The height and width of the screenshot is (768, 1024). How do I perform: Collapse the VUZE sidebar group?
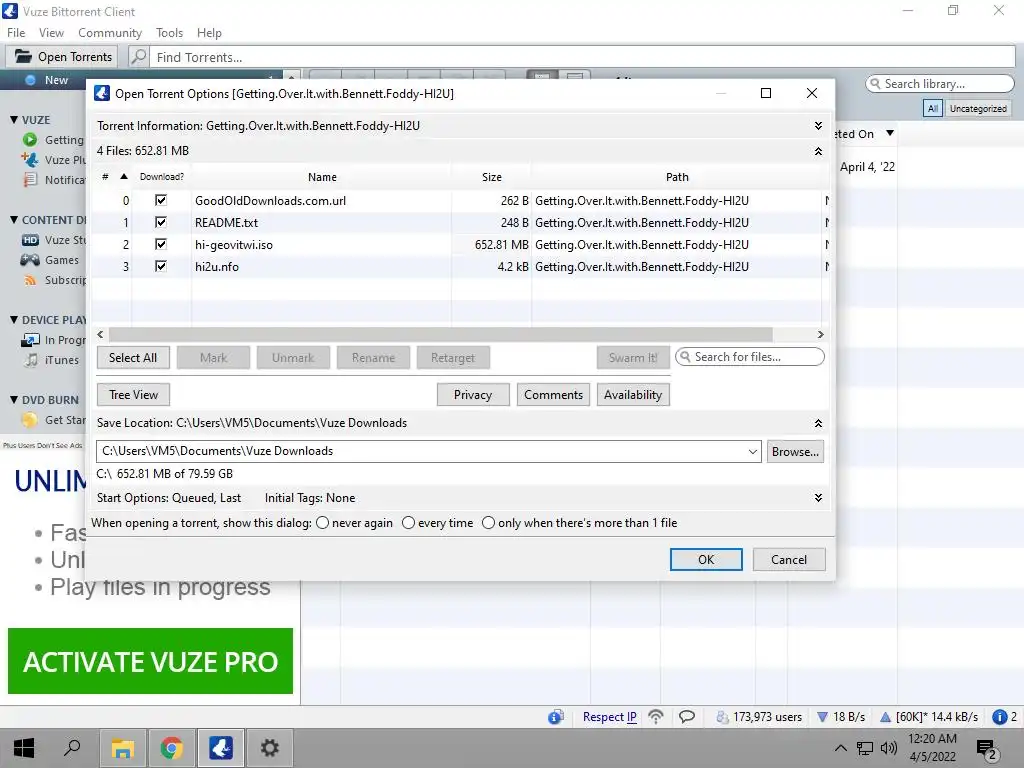(x=14, y=120)
